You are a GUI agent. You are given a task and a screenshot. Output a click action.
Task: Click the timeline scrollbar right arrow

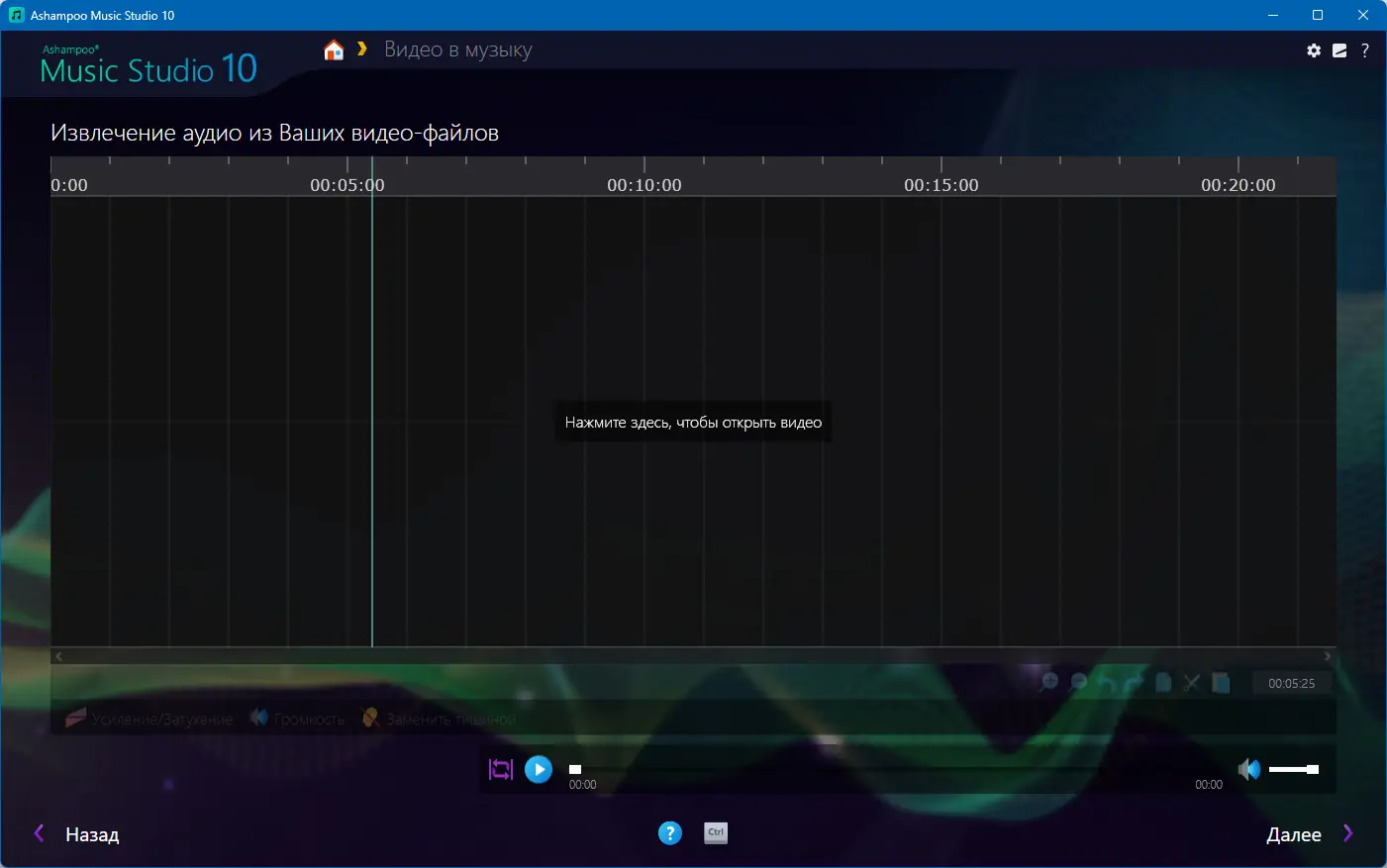pyautogui.click(x=1328, y=656)
